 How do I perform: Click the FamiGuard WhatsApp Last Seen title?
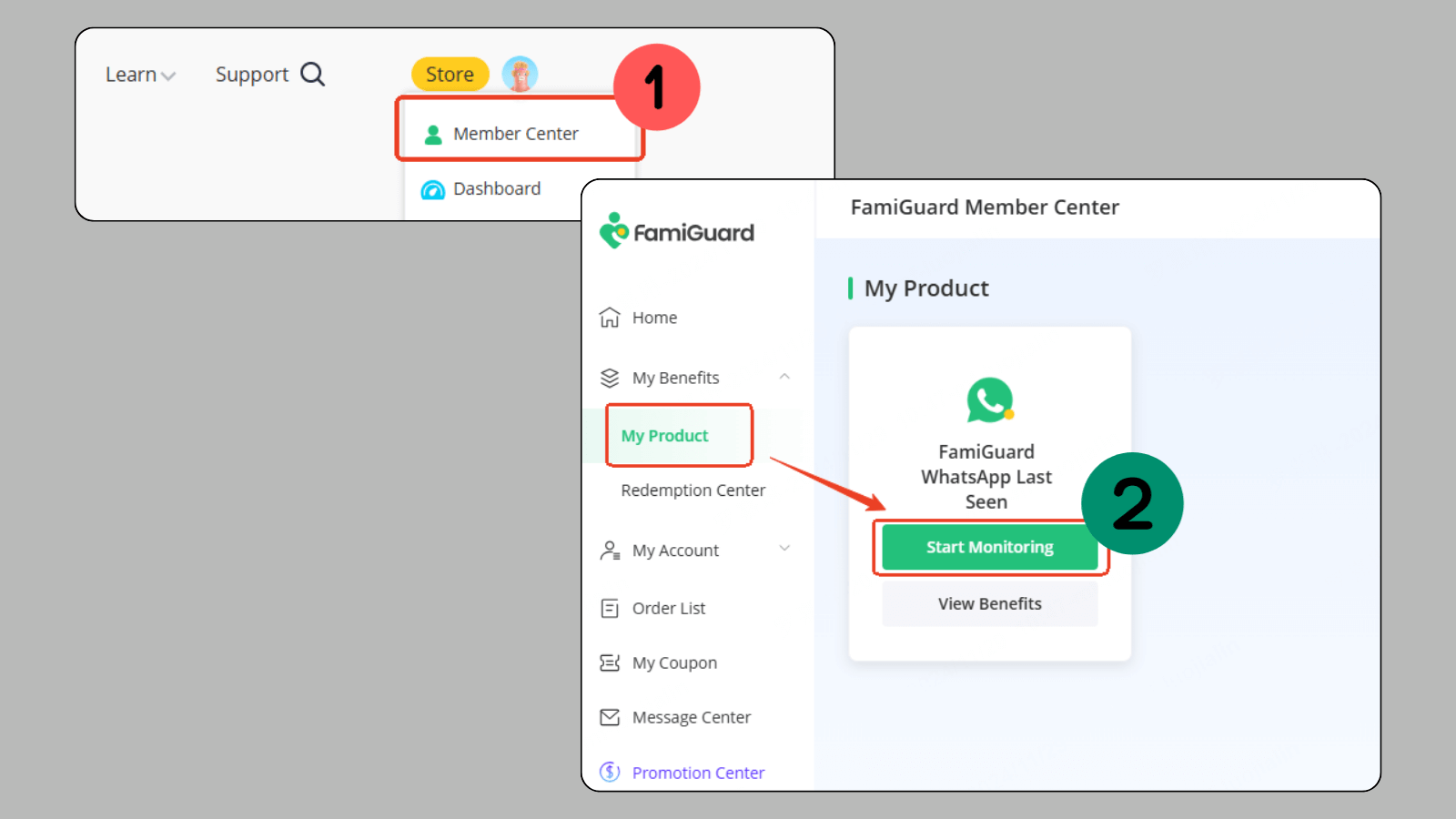coord(986,477)
